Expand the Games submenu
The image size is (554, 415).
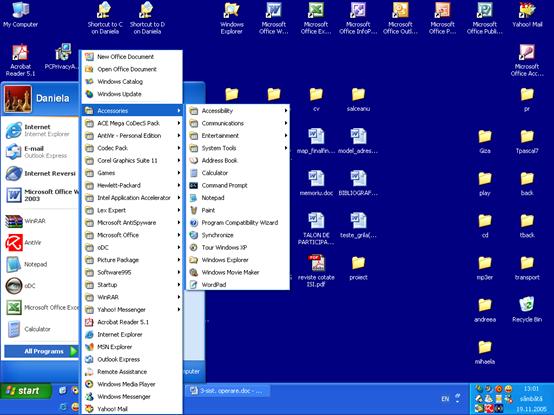132,173
